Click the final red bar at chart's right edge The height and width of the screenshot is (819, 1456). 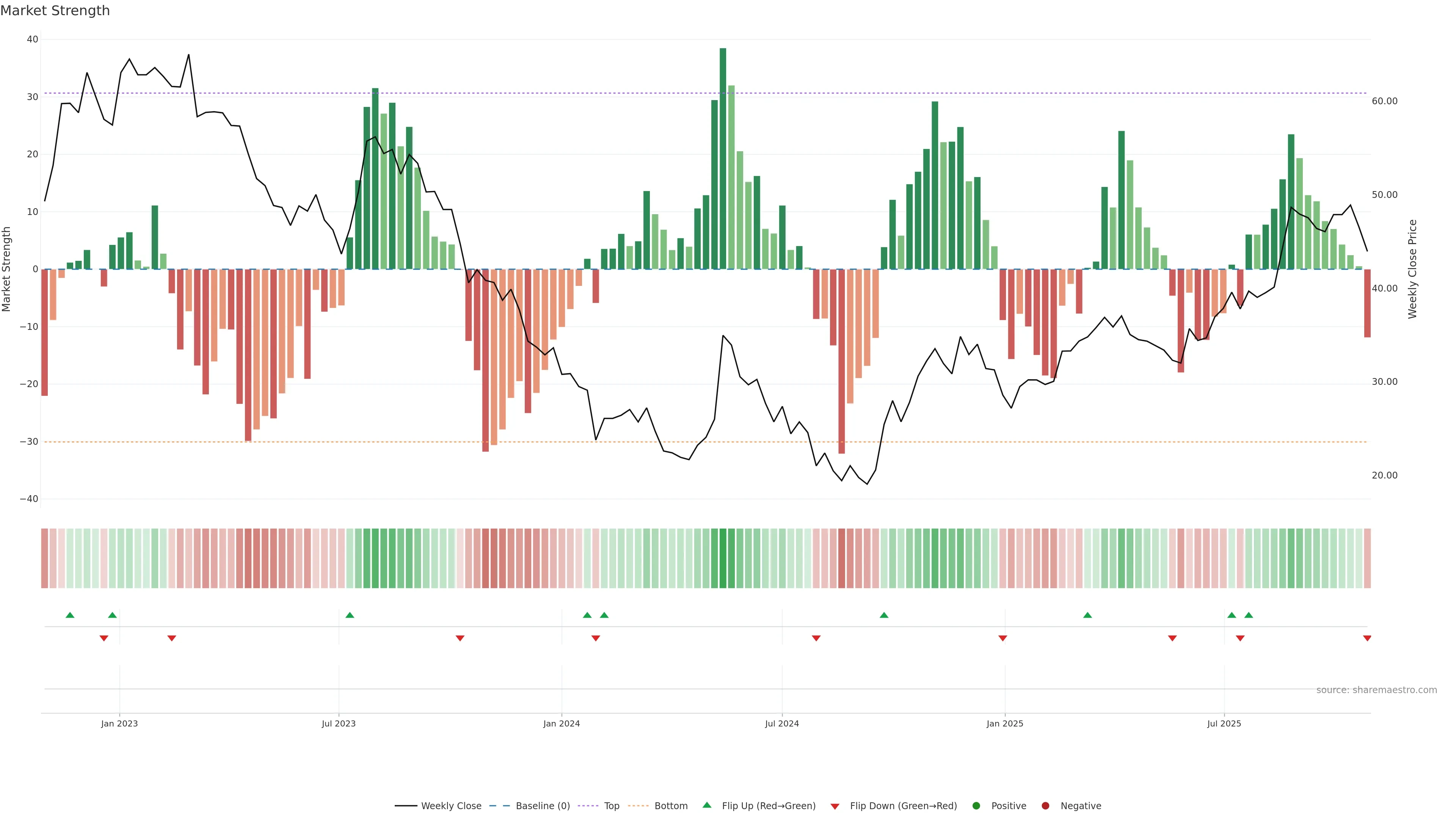(x=1367, y=303)
